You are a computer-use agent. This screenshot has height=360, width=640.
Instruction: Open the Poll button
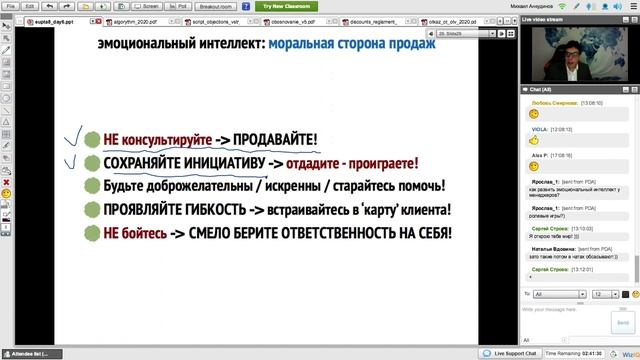point(178,6)
